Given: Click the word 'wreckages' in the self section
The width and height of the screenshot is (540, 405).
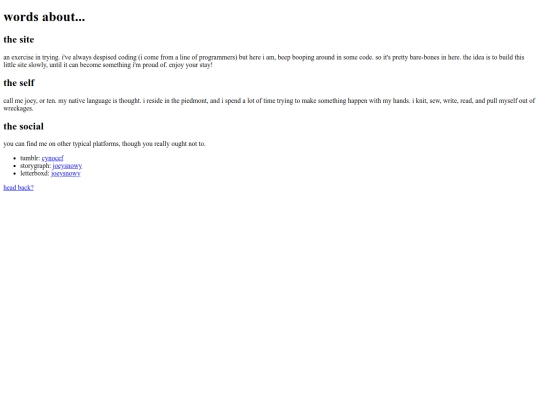Looking at the screenshot, I should [x=18, y=108].
